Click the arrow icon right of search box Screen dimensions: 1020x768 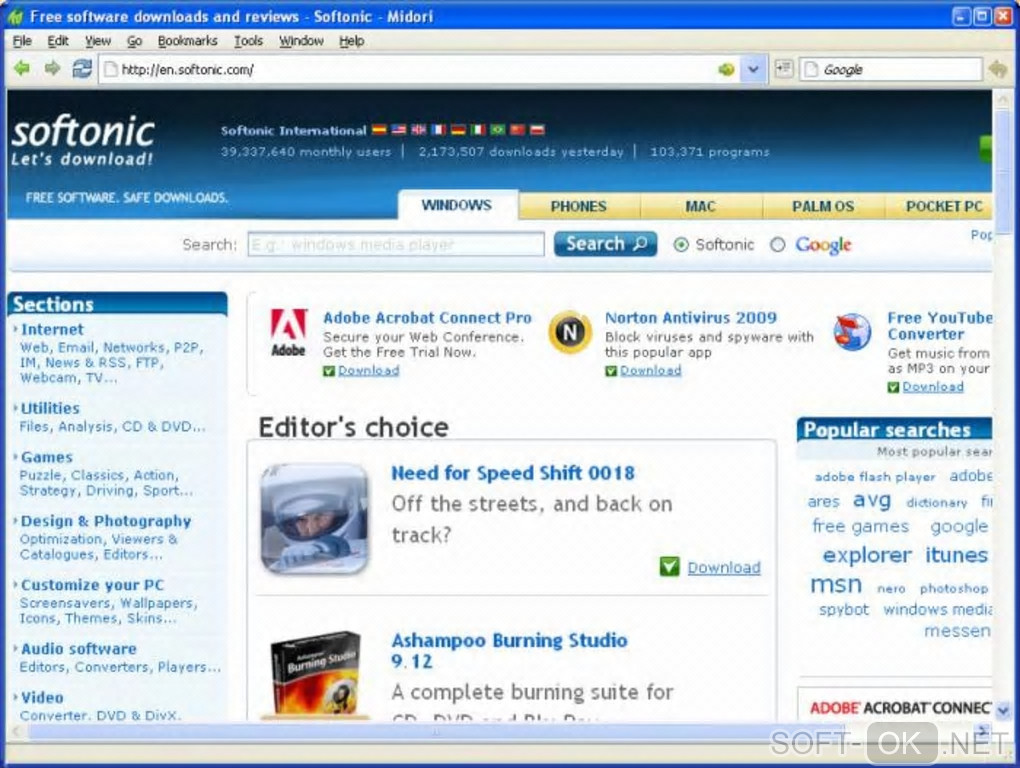(x=997, y=69)
